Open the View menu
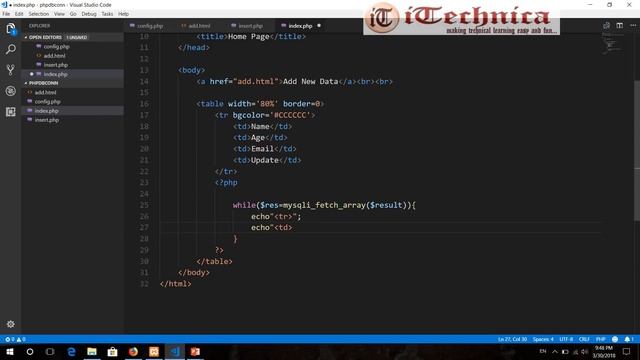This screenshot has height=360, width=640. [59, 14]
